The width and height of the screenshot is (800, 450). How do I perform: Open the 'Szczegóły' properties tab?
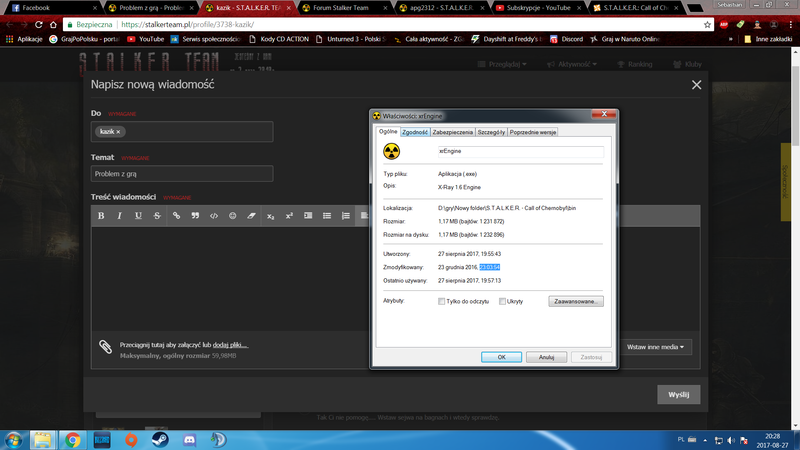click(x=491, y=132)
